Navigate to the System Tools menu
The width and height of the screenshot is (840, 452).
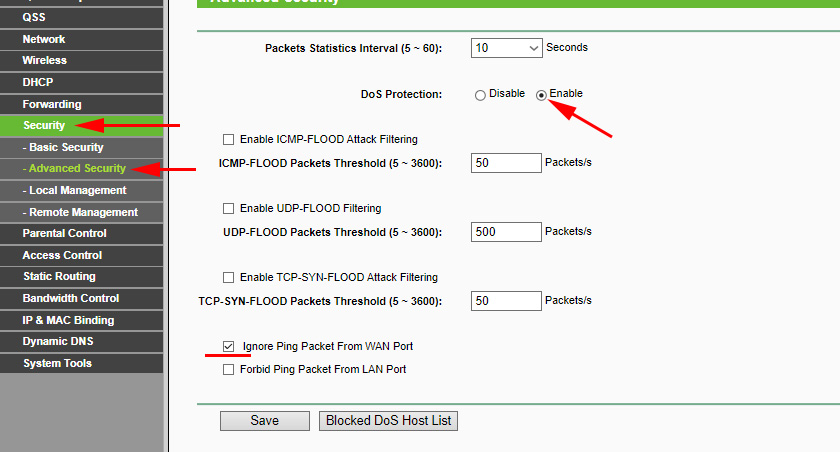(x=59, y=363)
